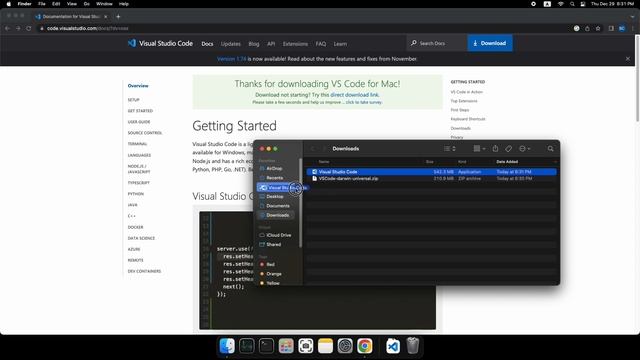Click the Visual Studio Code site logo
This screenshot has height=360, width=640.
160,43
